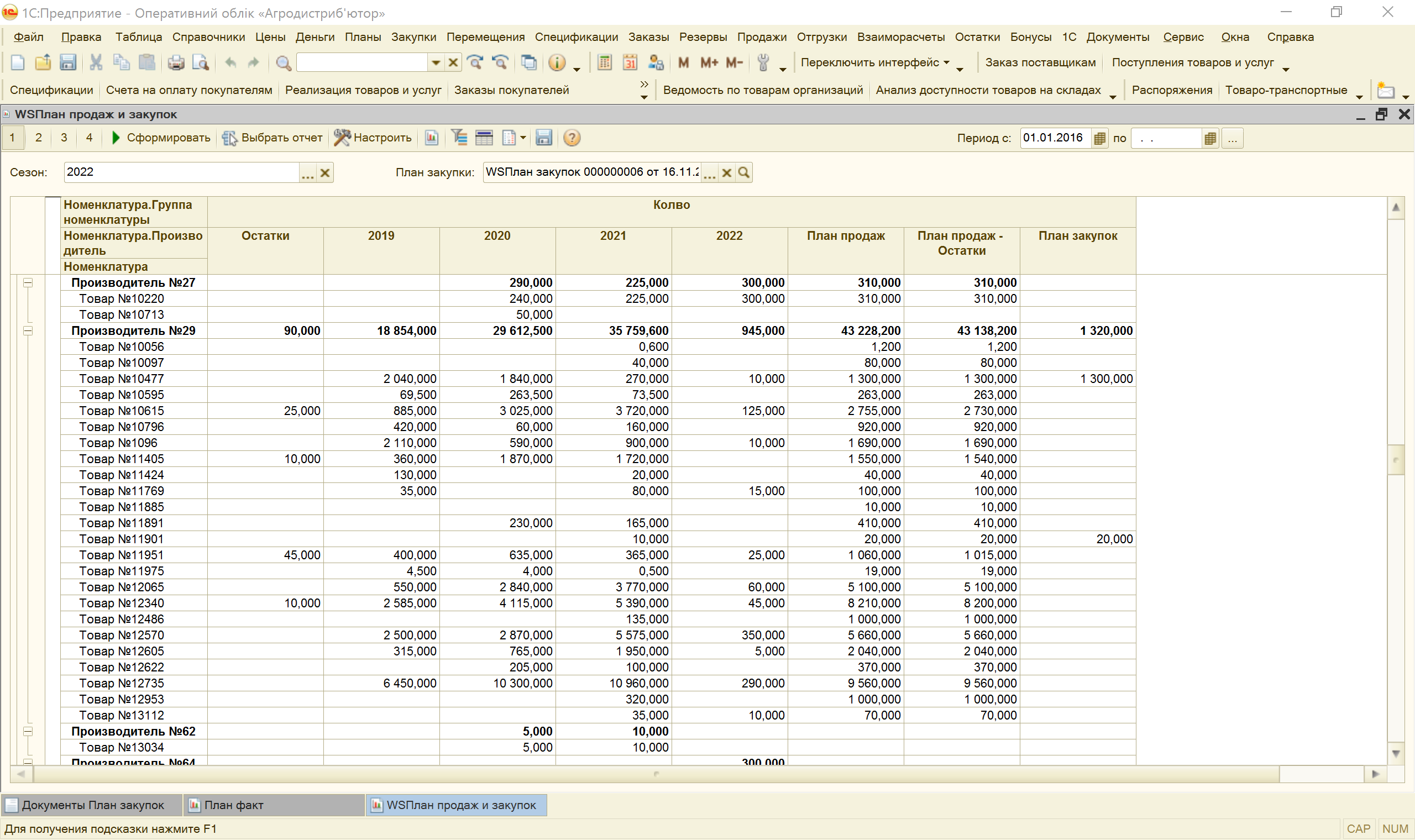Click the Сезон input field
This screenshot has height=840, width=1415.
coord(181,172)
